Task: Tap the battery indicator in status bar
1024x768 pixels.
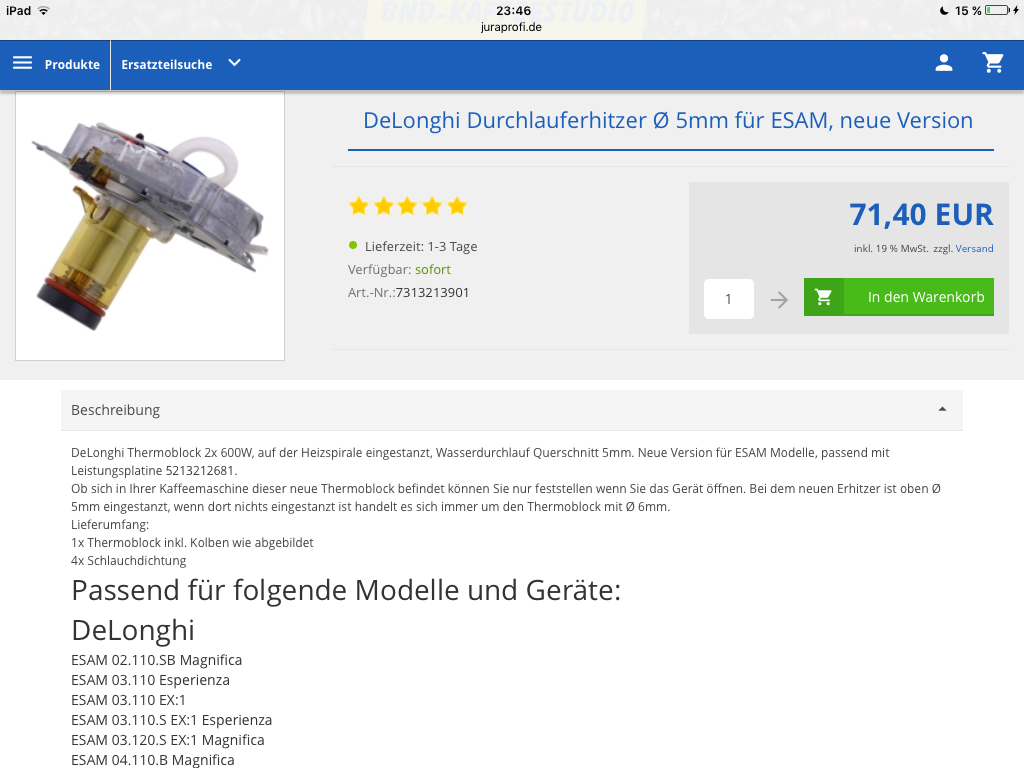Action: click(997, 10)
